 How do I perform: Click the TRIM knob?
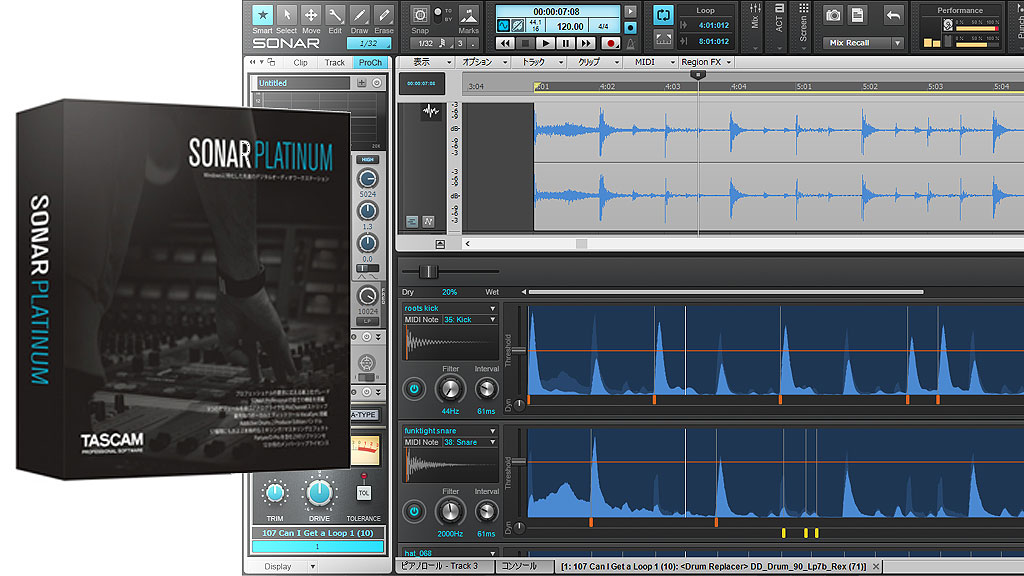(275, 494)
